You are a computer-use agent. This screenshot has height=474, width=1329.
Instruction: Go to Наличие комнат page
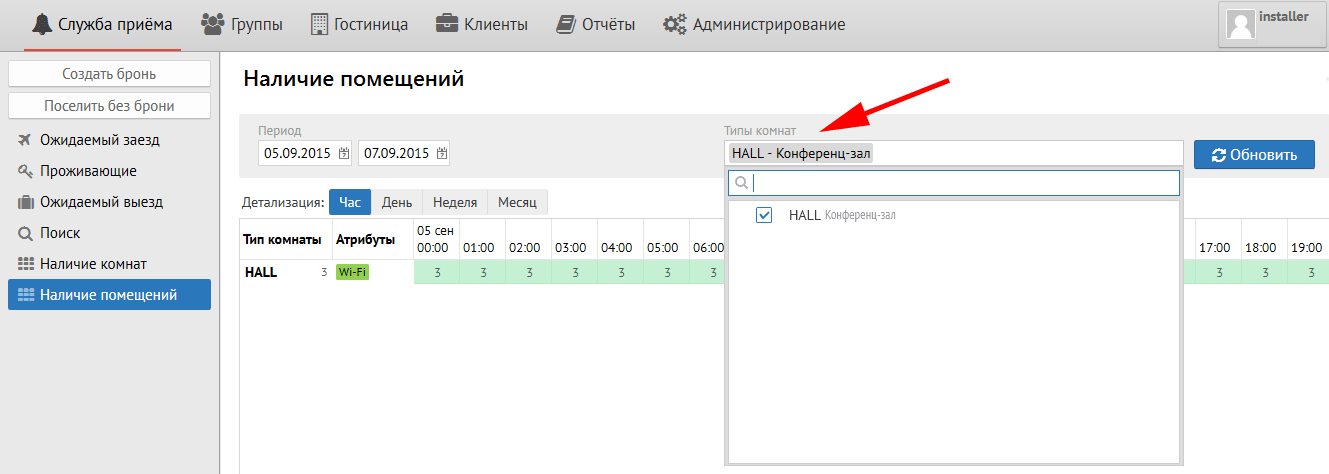109,264
